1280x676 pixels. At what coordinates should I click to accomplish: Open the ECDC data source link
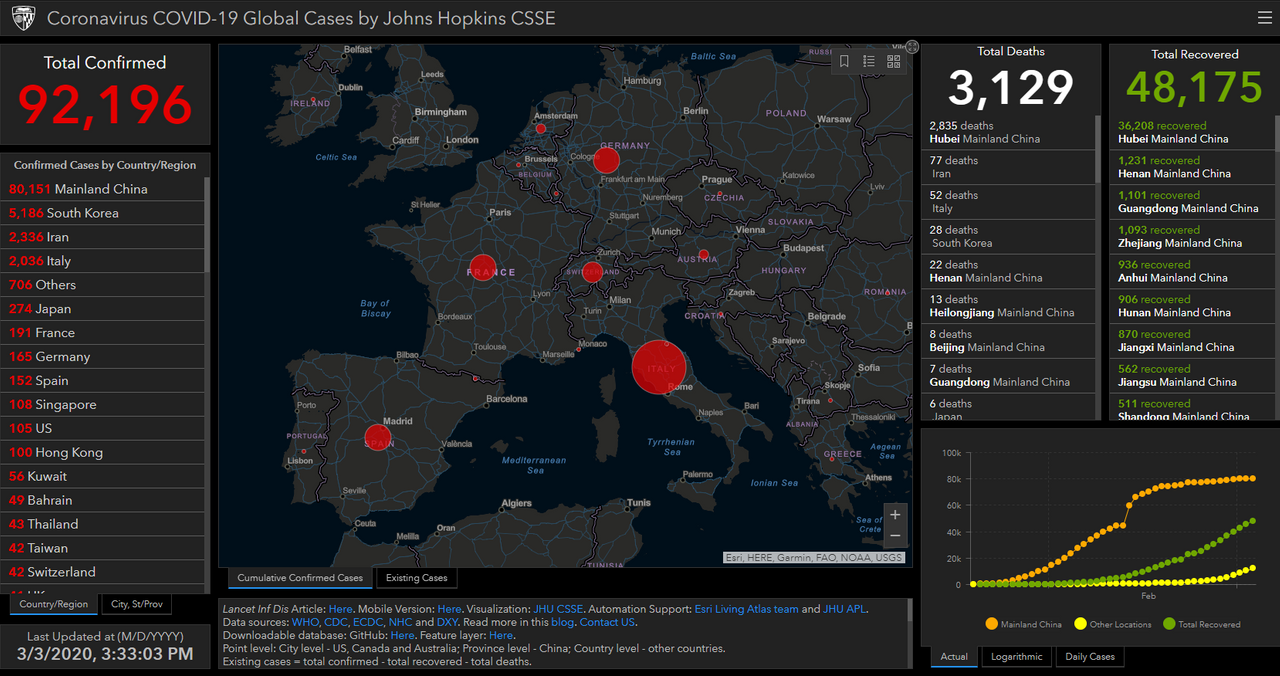tap(368, 622)
